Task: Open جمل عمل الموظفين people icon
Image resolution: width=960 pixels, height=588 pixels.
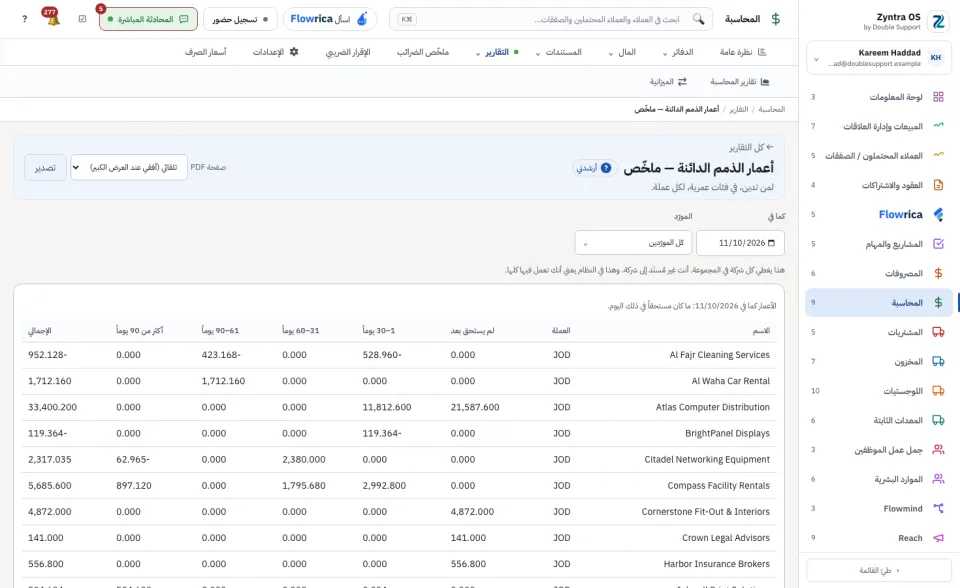Action: coord(938,450)
